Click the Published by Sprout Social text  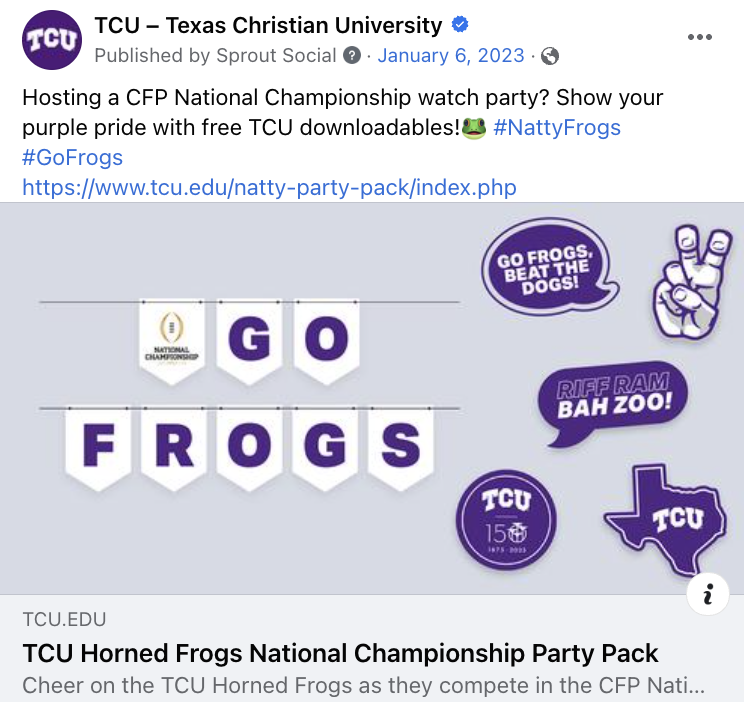click(x=215, y=56)
